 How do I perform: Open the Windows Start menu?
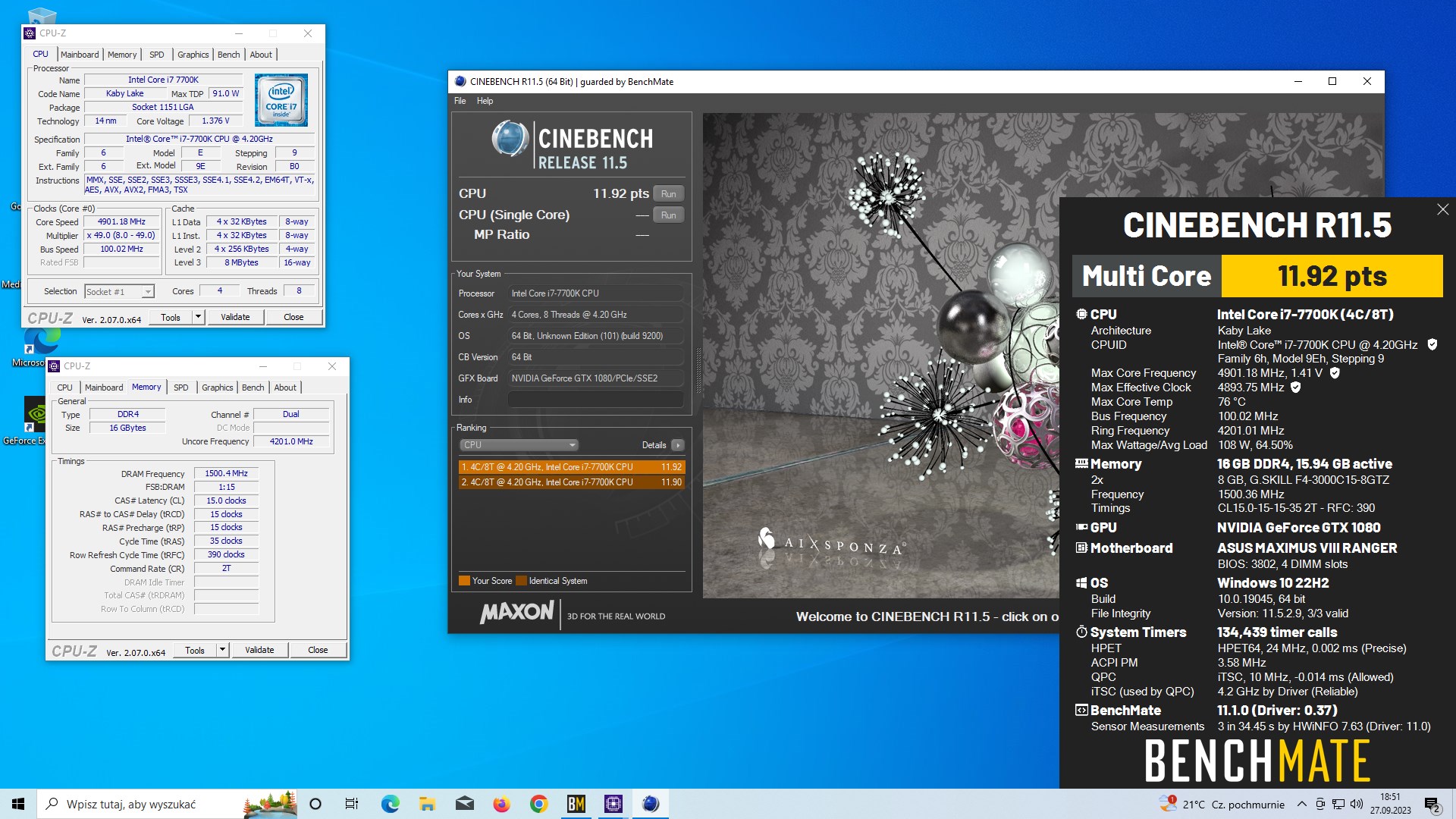coord(18,804)
